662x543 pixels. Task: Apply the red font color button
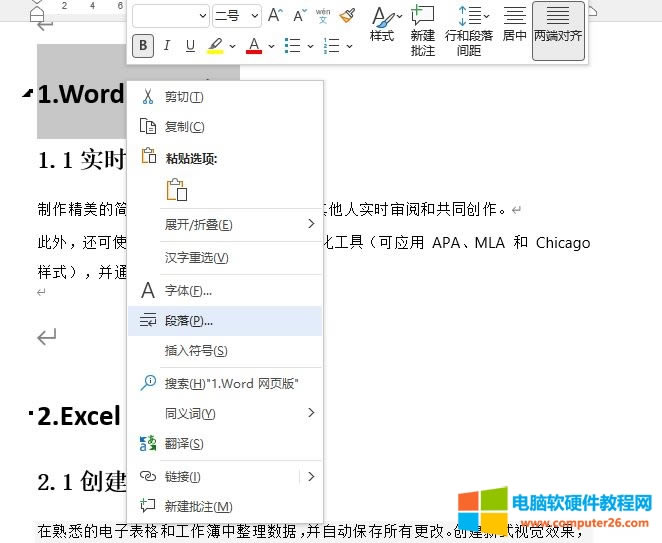click(x=253, y=46)
